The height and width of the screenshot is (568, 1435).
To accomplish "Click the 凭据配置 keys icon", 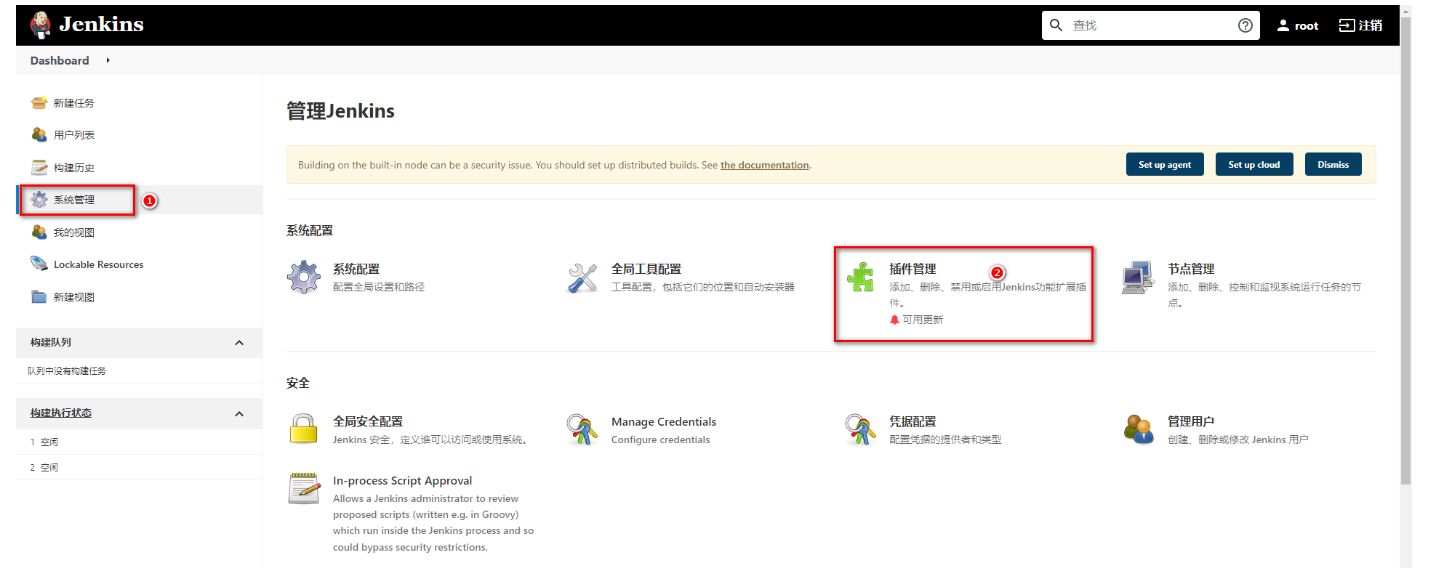I will coord(860,429).
